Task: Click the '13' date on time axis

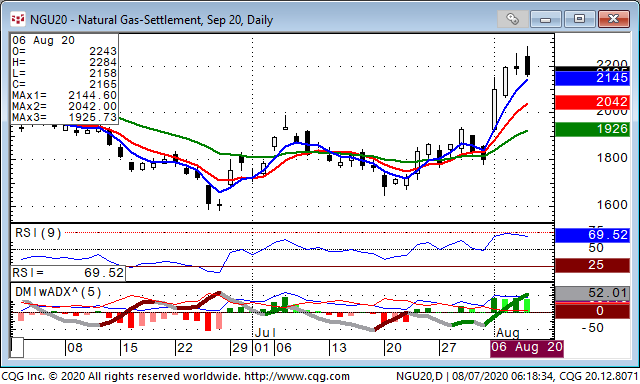Action: click(339, 348)
